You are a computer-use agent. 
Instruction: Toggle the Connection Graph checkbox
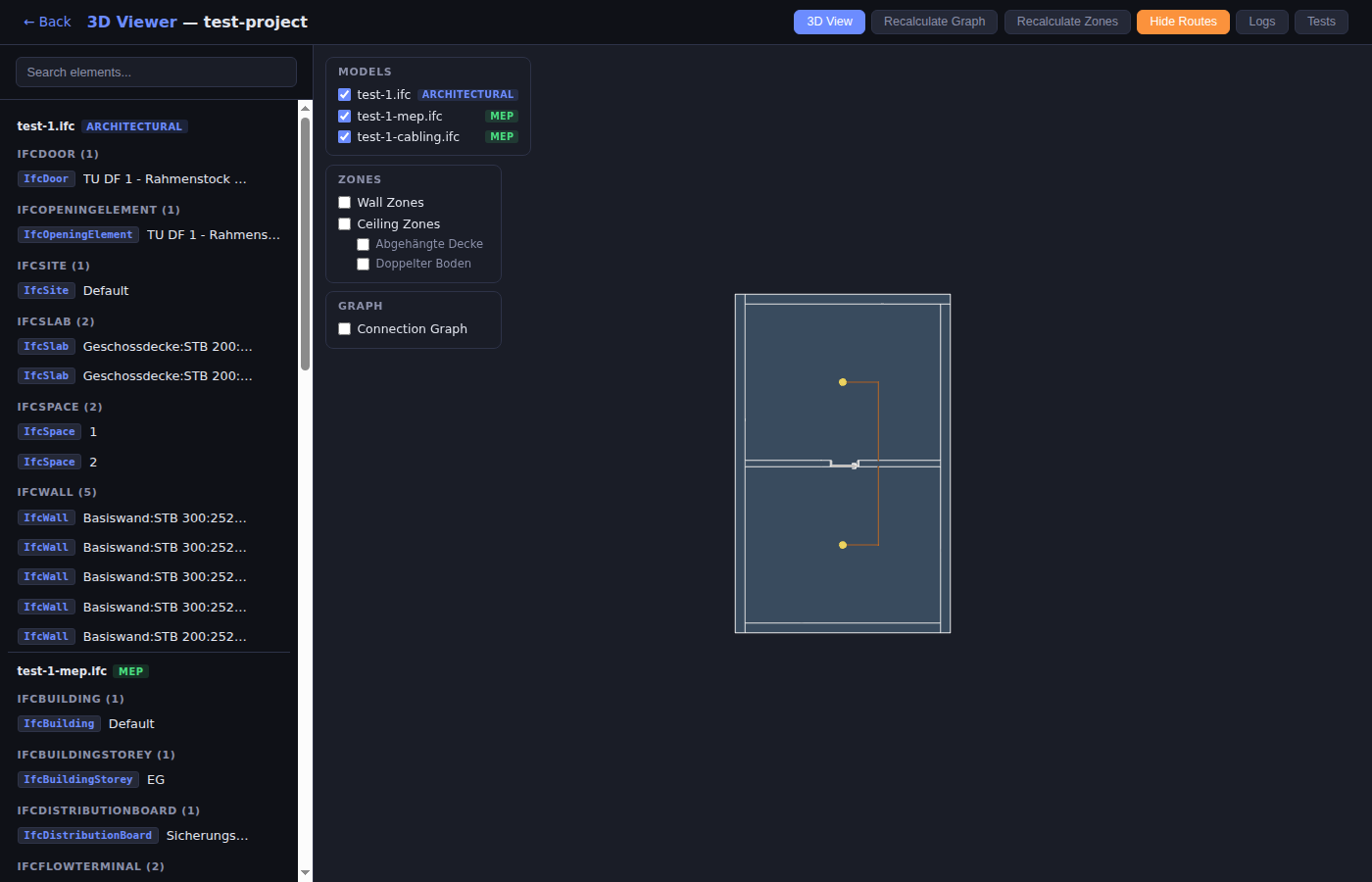pyautogui.click(x=345, y=329)
